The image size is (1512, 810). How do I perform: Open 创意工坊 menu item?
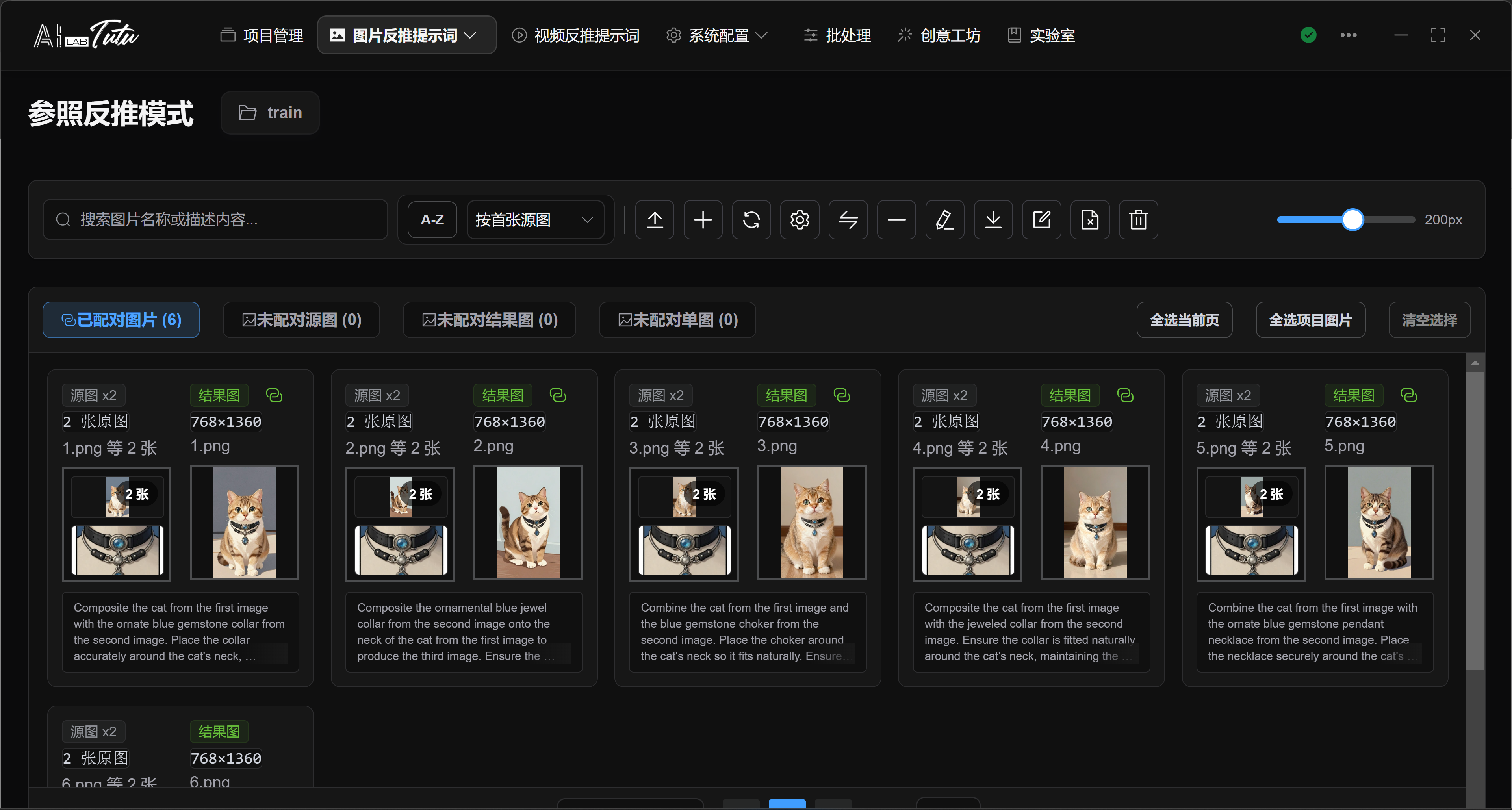(939, 35)
